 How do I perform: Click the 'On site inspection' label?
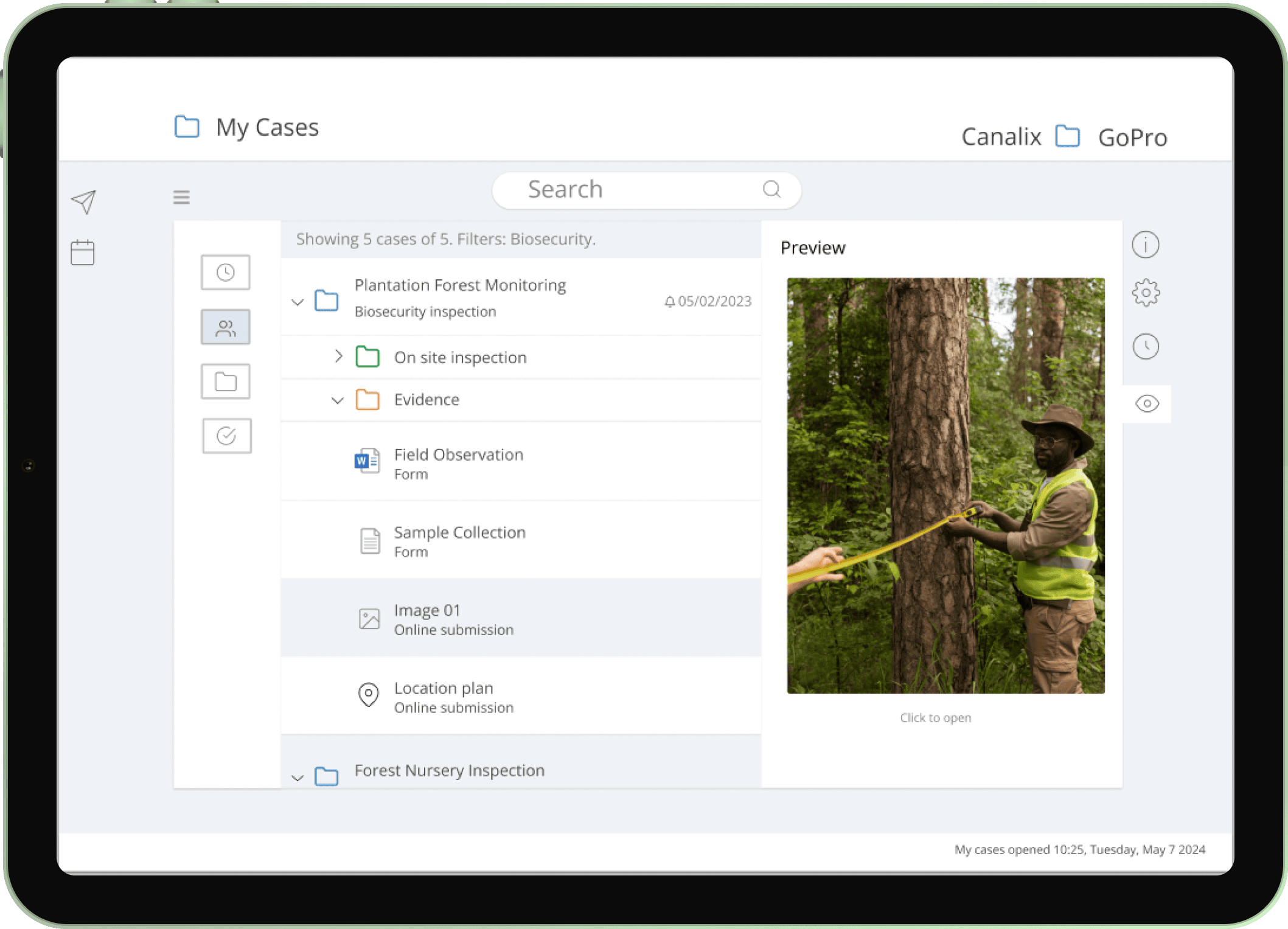(460, 357)
